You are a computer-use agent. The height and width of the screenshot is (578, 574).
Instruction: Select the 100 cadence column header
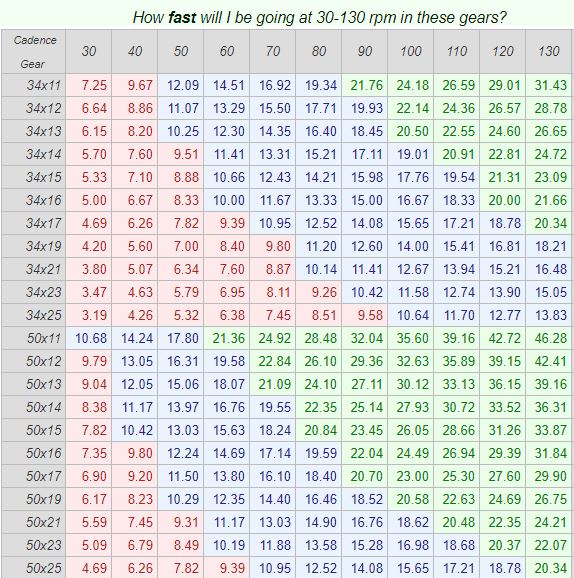click(x=411, y=51)
